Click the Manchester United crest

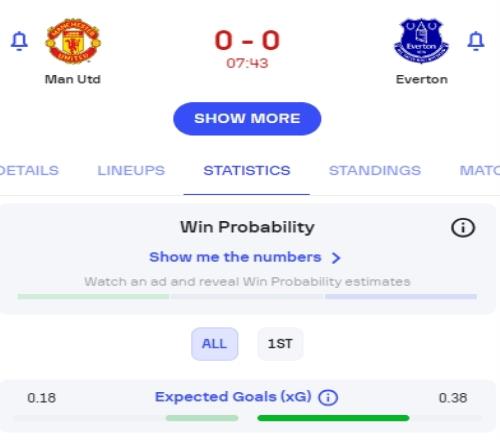coord(73,41)
